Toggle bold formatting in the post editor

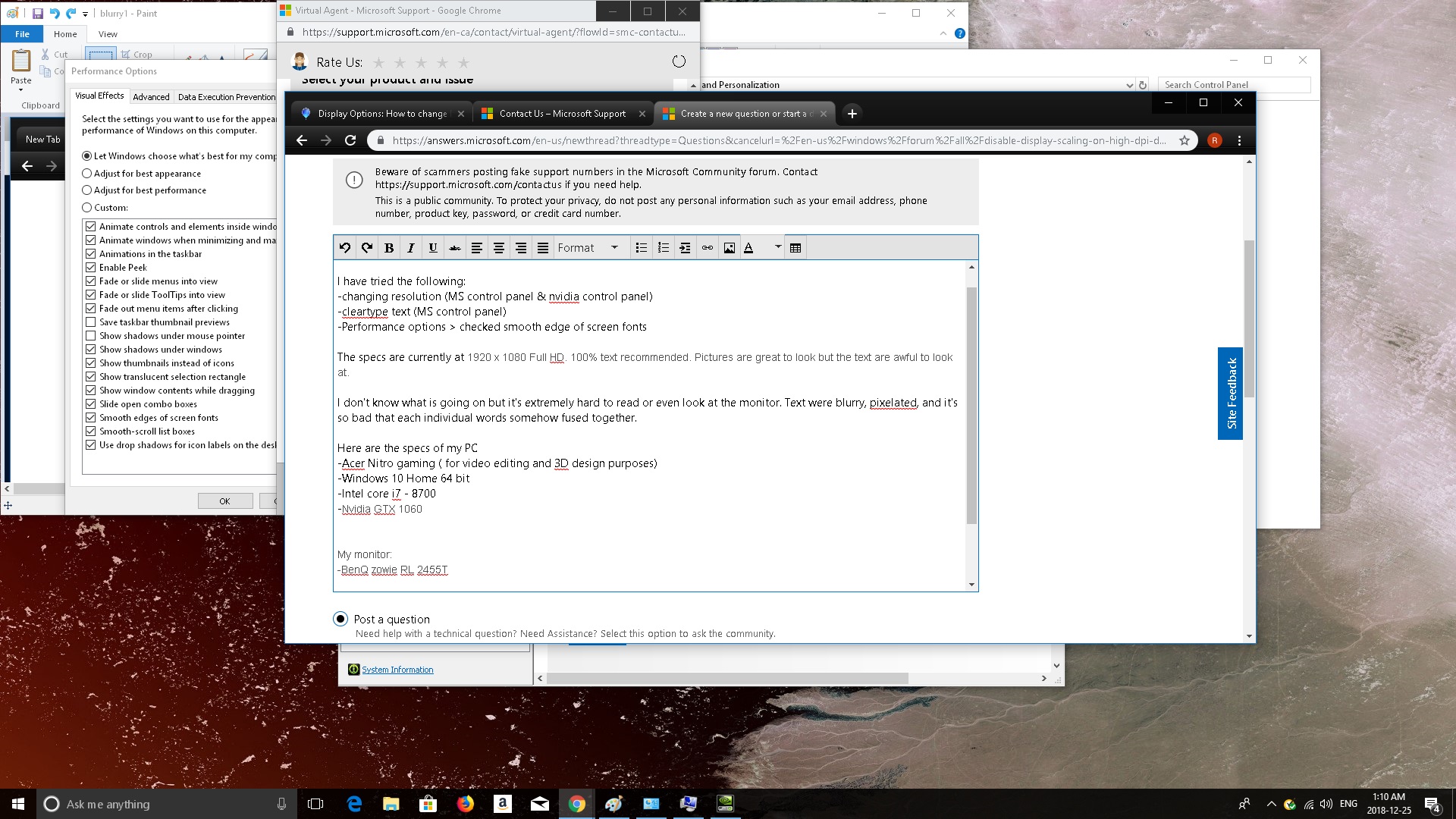389,247
